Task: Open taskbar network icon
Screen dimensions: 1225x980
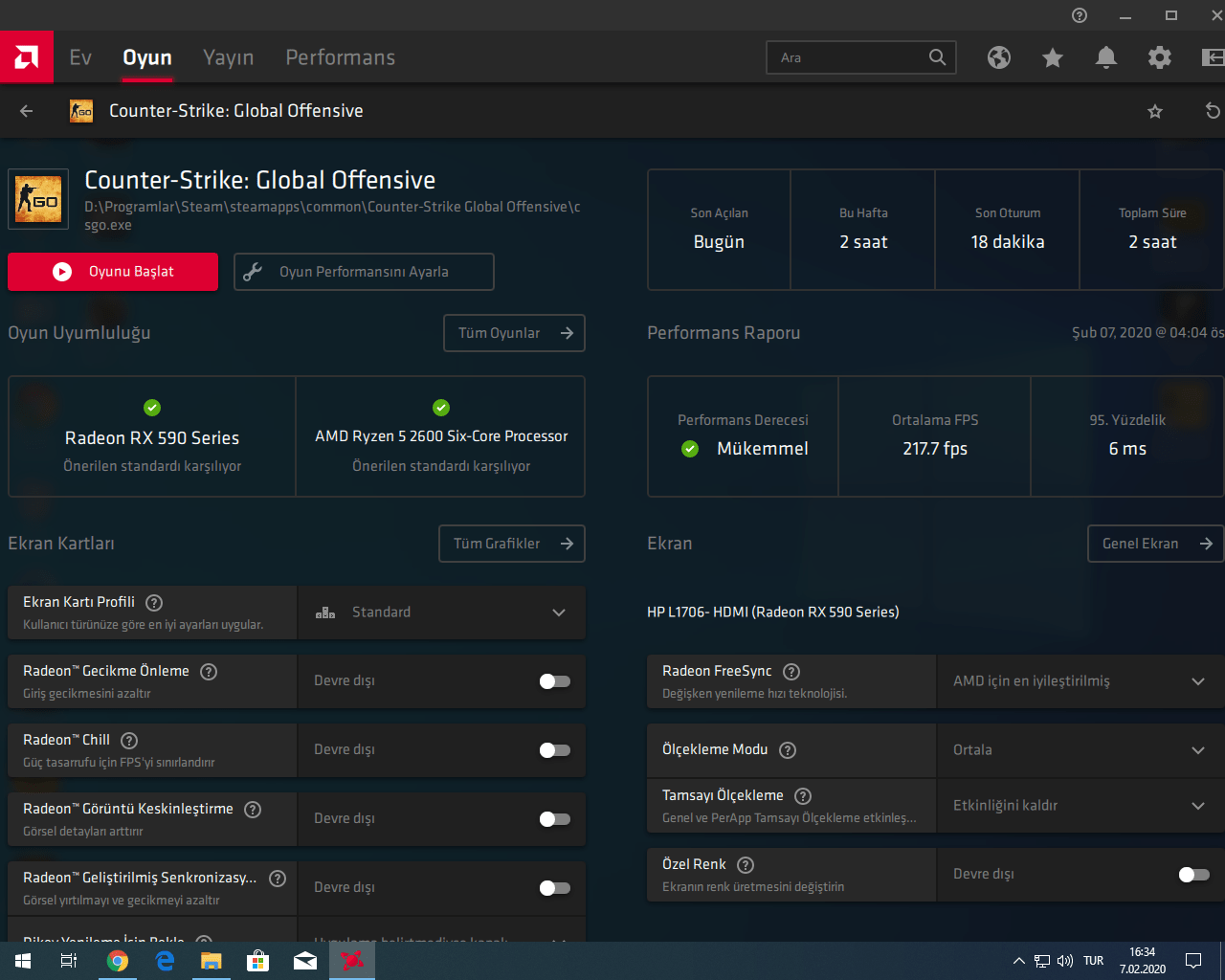Action: (x=1042, y=961)
